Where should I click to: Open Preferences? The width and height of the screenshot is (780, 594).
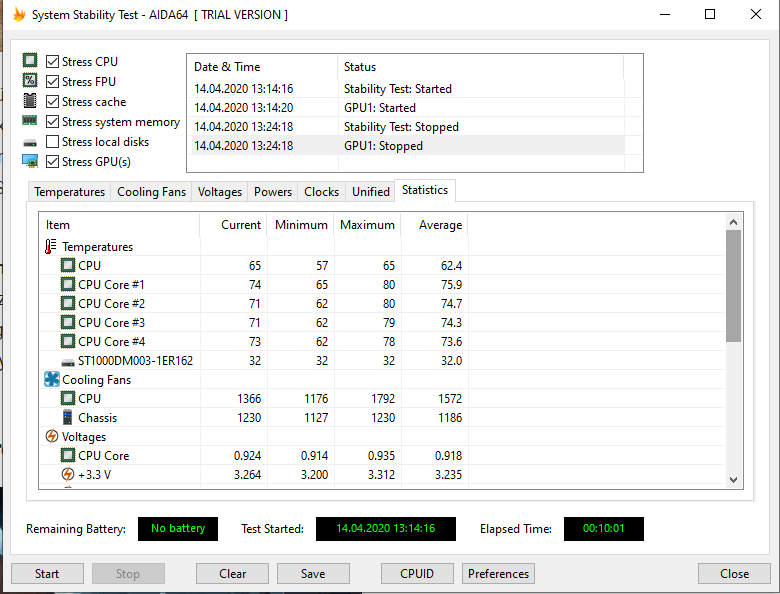coord(498,574)
